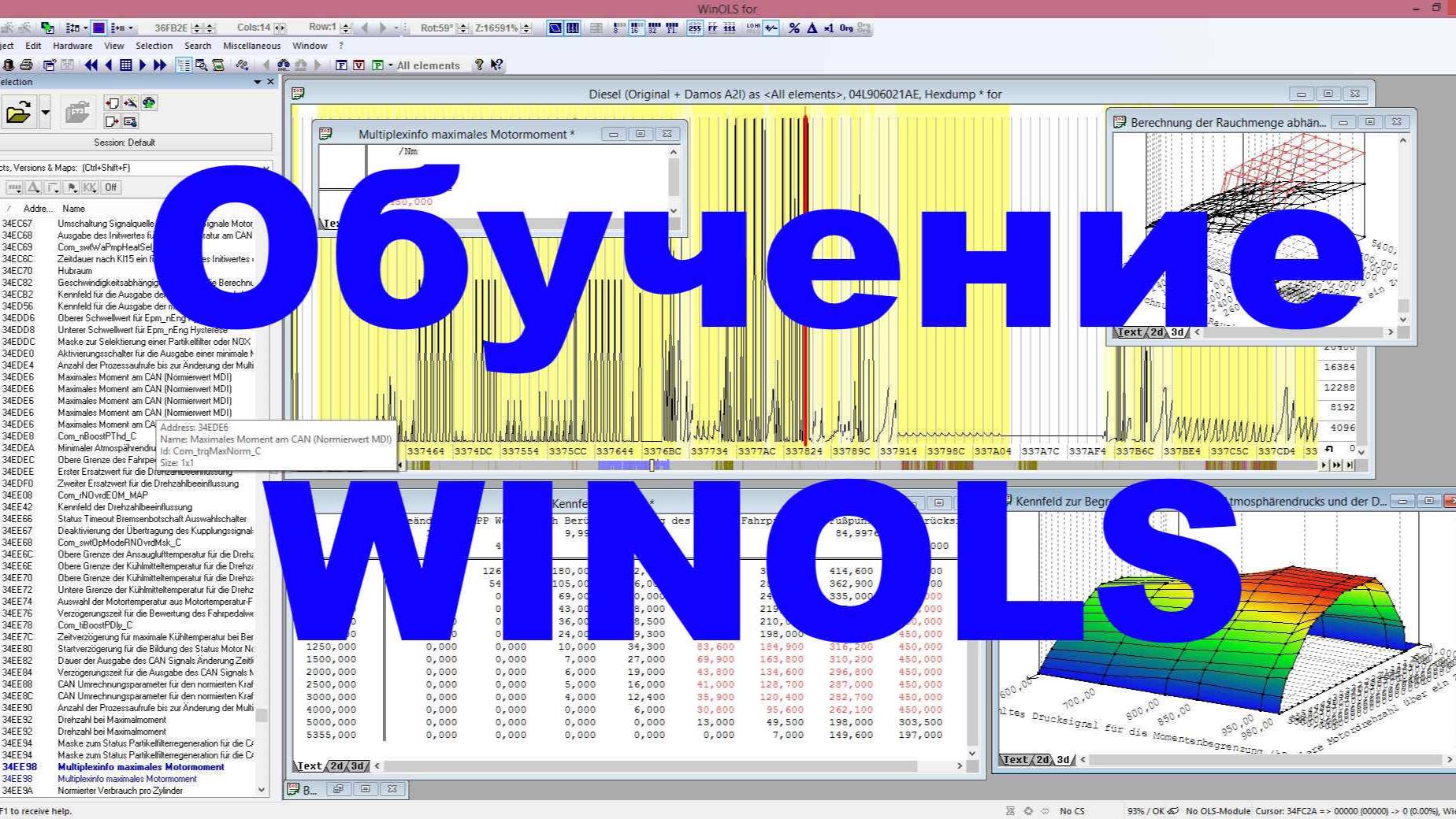
Task: Click the send-by-mail icon in Selection panel
Action: [x=130, y=121]
